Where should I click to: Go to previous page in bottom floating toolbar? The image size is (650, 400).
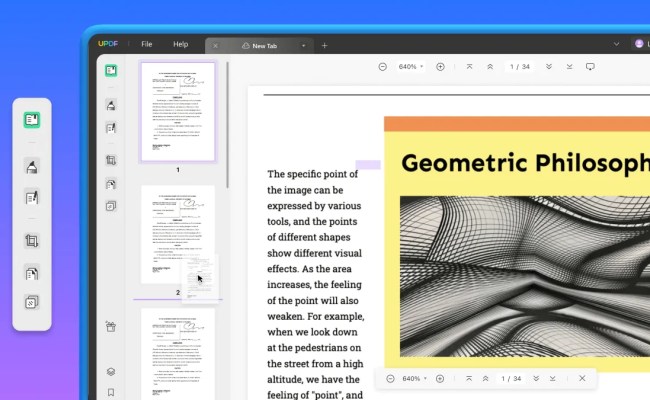click(x=485, y=378)
